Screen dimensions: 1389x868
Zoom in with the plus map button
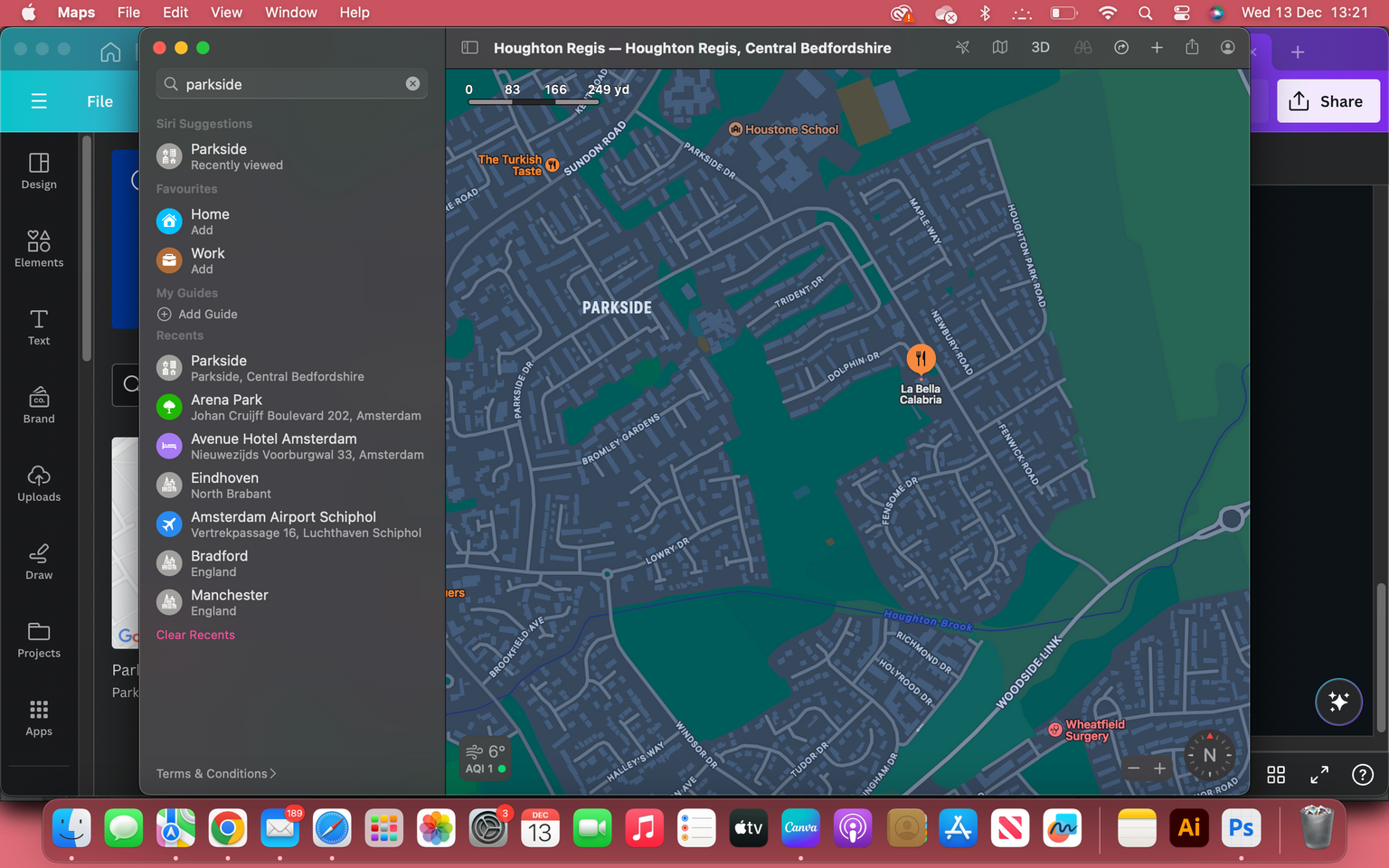point(1159,769)
